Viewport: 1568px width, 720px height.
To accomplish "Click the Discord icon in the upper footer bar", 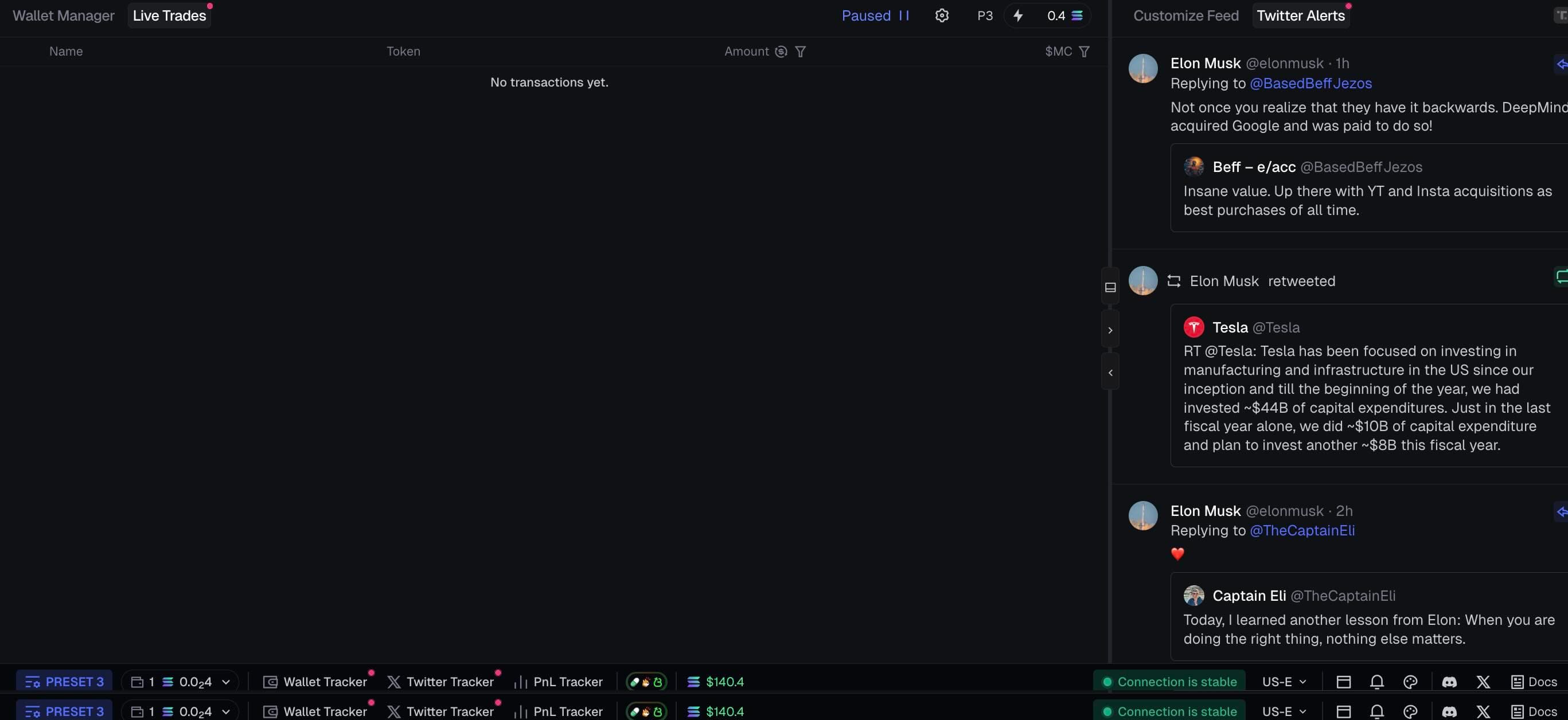I will 1449,682.
